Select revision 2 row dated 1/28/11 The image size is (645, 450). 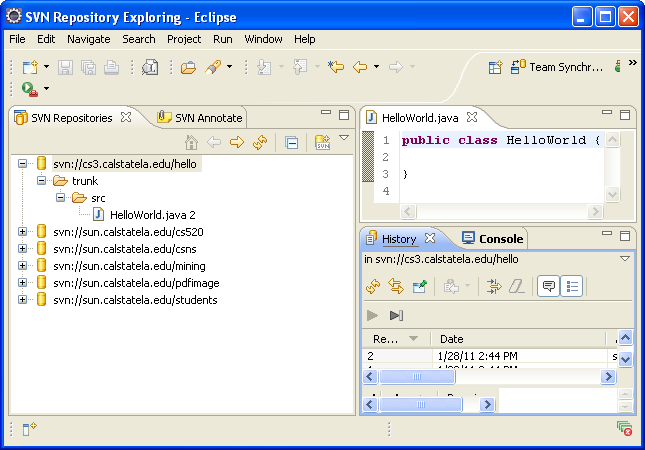(490, 356)
